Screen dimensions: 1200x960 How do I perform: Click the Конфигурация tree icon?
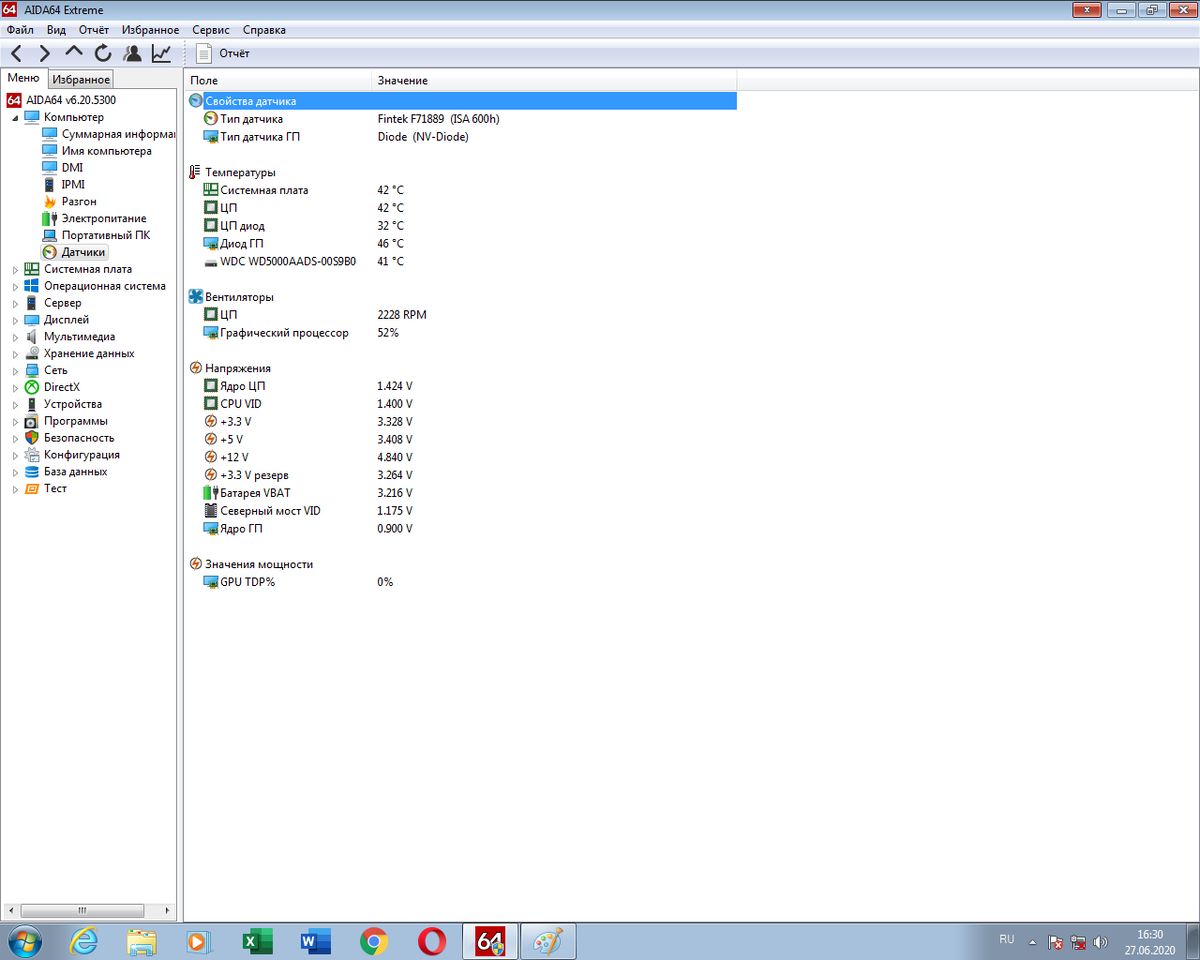click(32, 455)
